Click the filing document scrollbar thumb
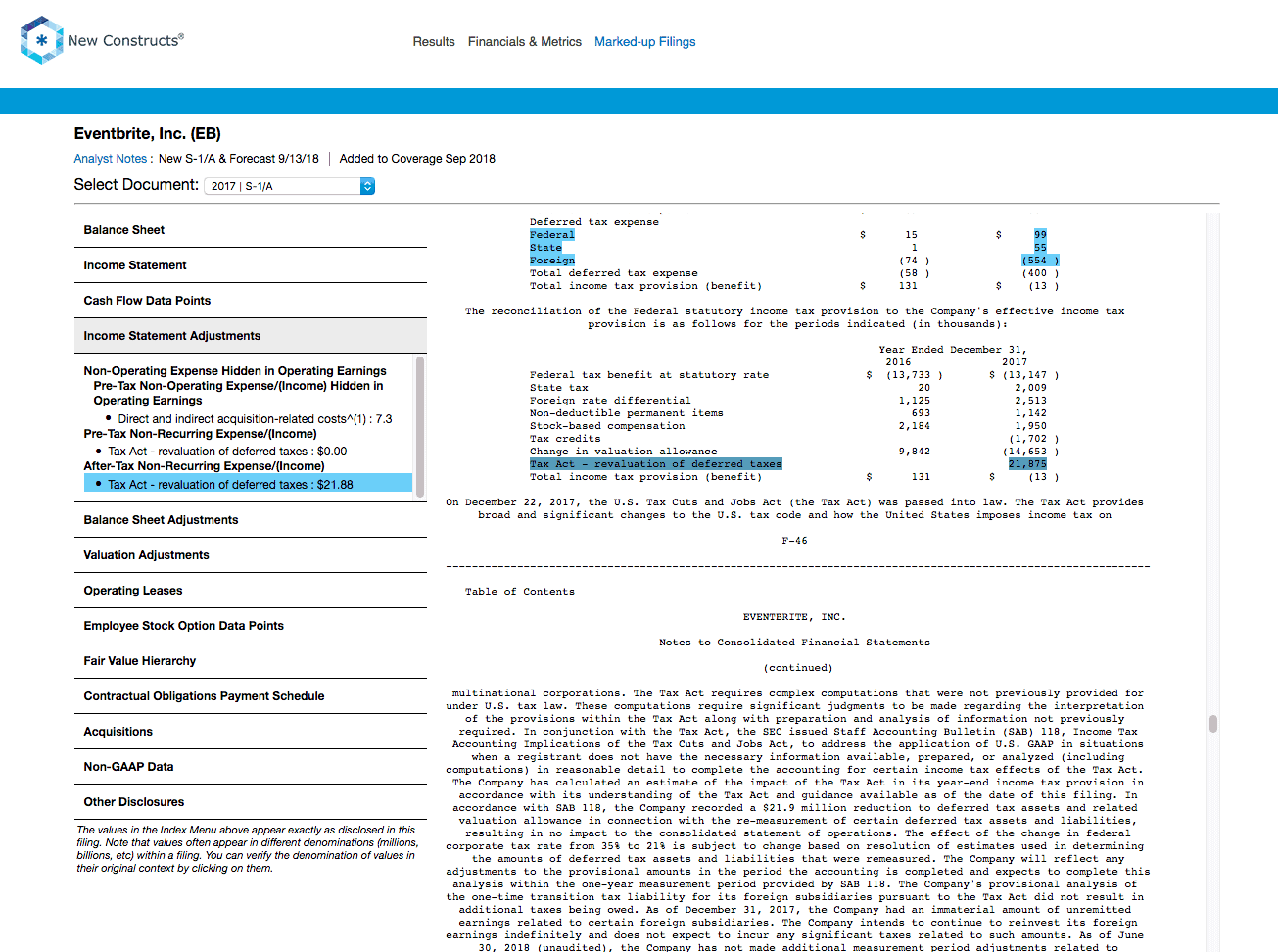The width and height of the screenshot is (1278, 952). (1213, 724)
